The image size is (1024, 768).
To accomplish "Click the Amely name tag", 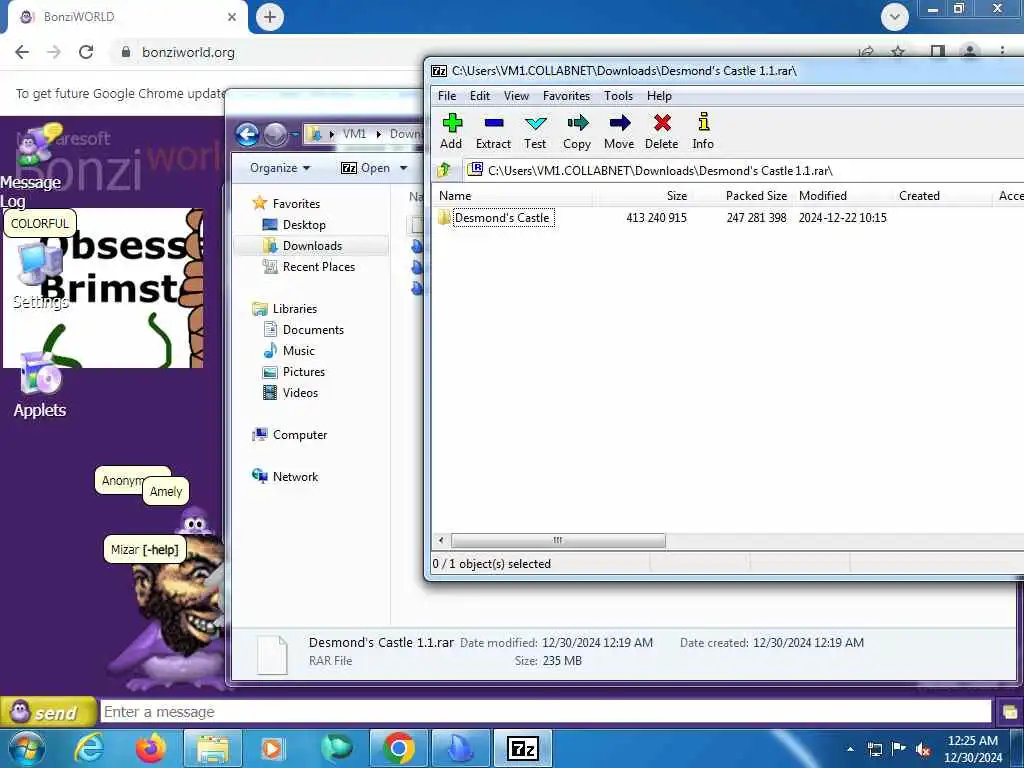I will (166, 491).
